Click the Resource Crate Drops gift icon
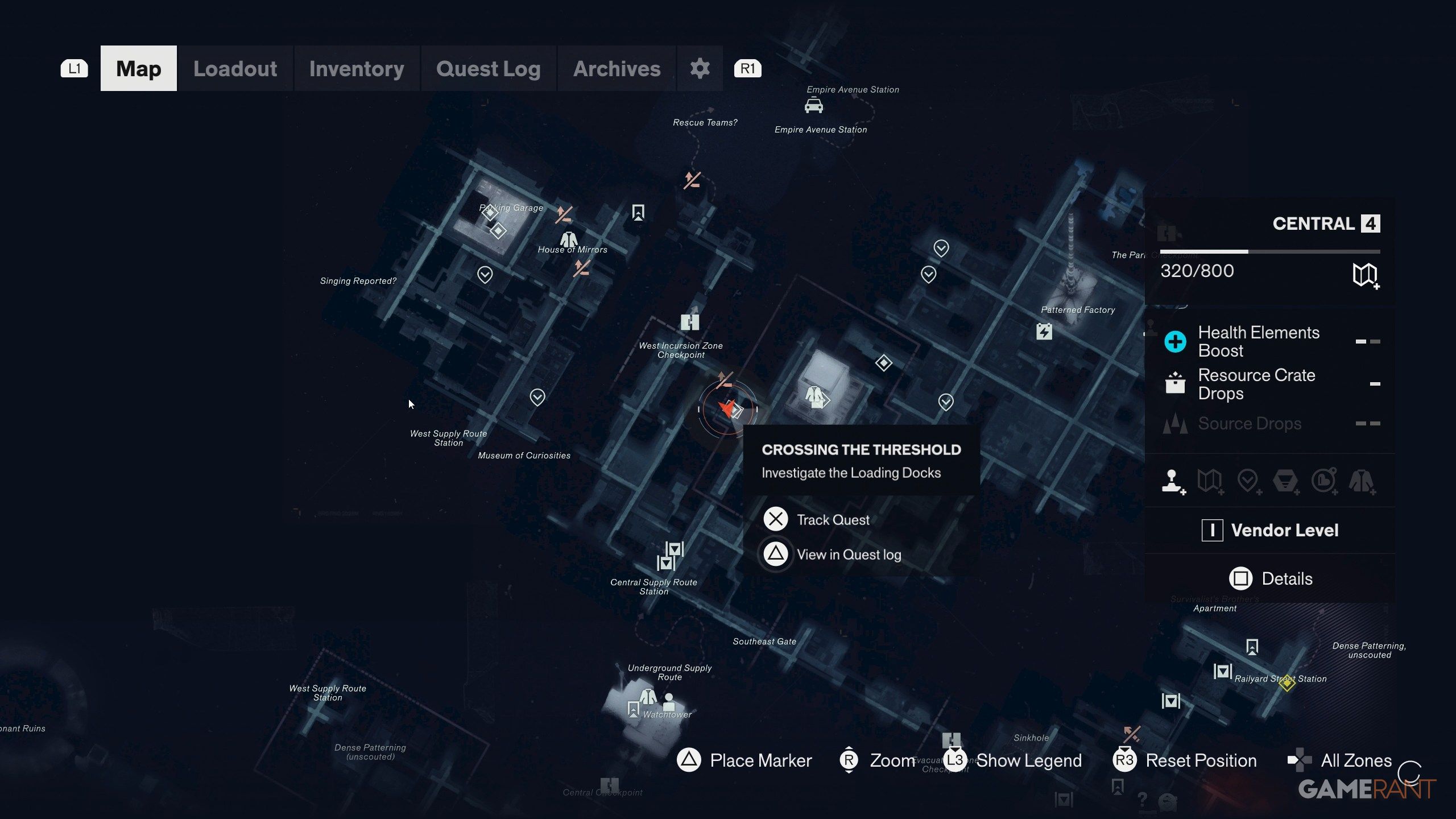The image size is (1456, 819). (1175, 383)
